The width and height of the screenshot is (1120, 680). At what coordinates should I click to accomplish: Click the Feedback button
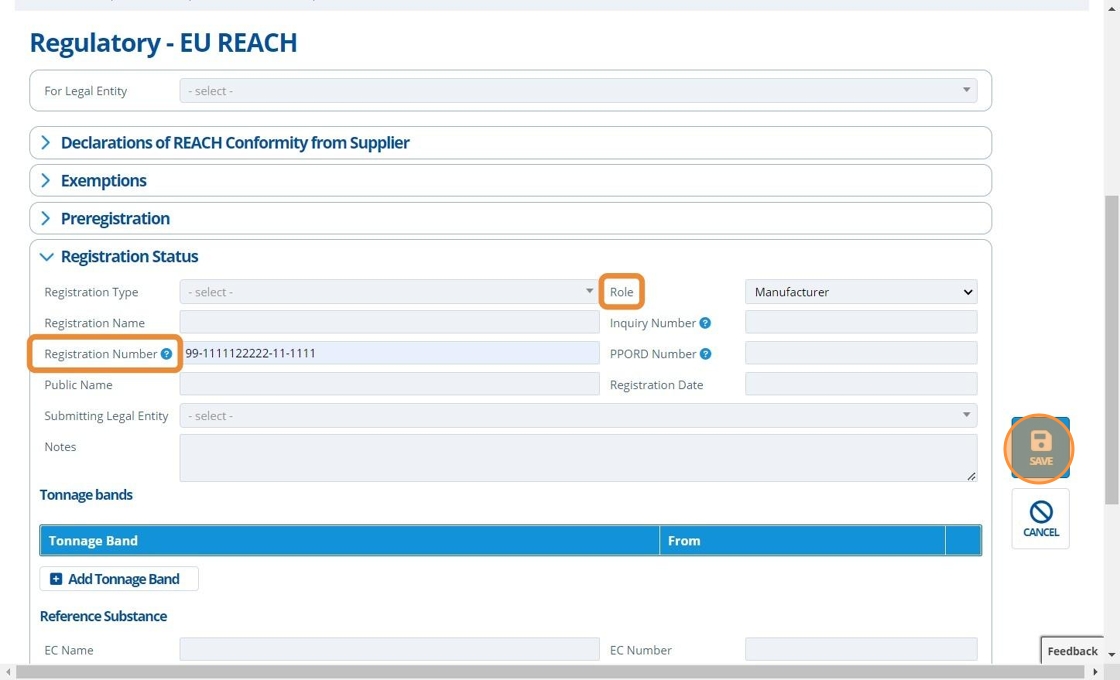point(1071,651)
